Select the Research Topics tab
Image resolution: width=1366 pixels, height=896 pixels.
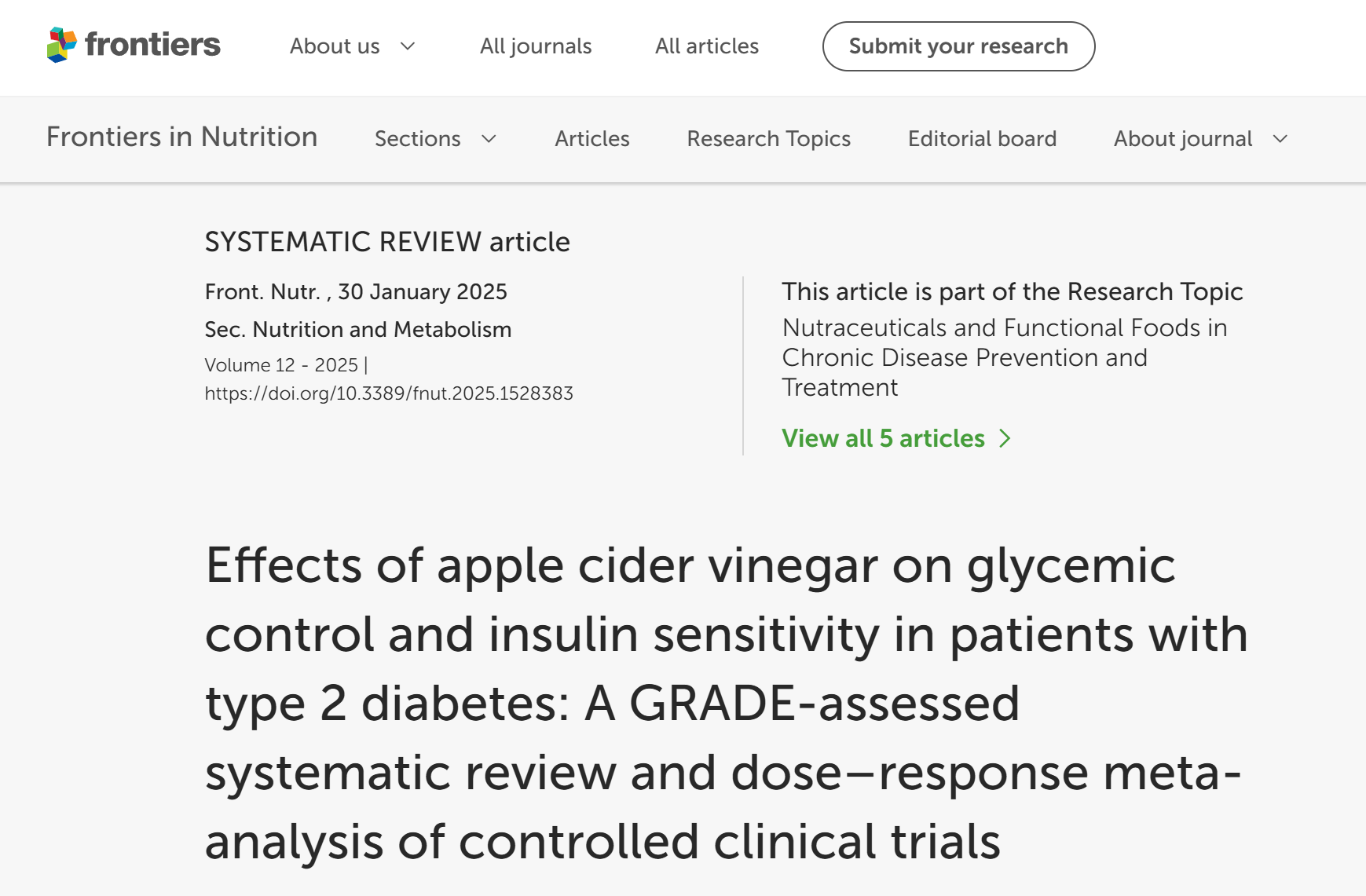[x=768, y=139]
